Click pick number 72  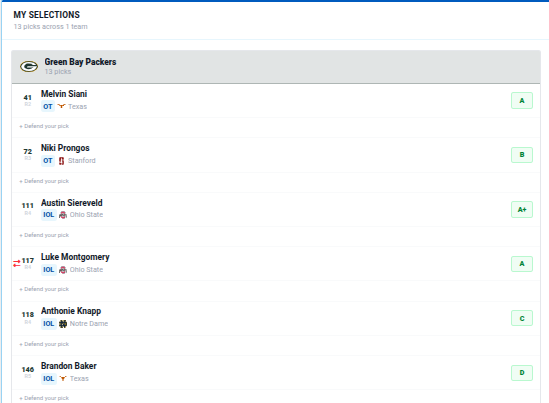pyautogui.click(x=28, y=152)
